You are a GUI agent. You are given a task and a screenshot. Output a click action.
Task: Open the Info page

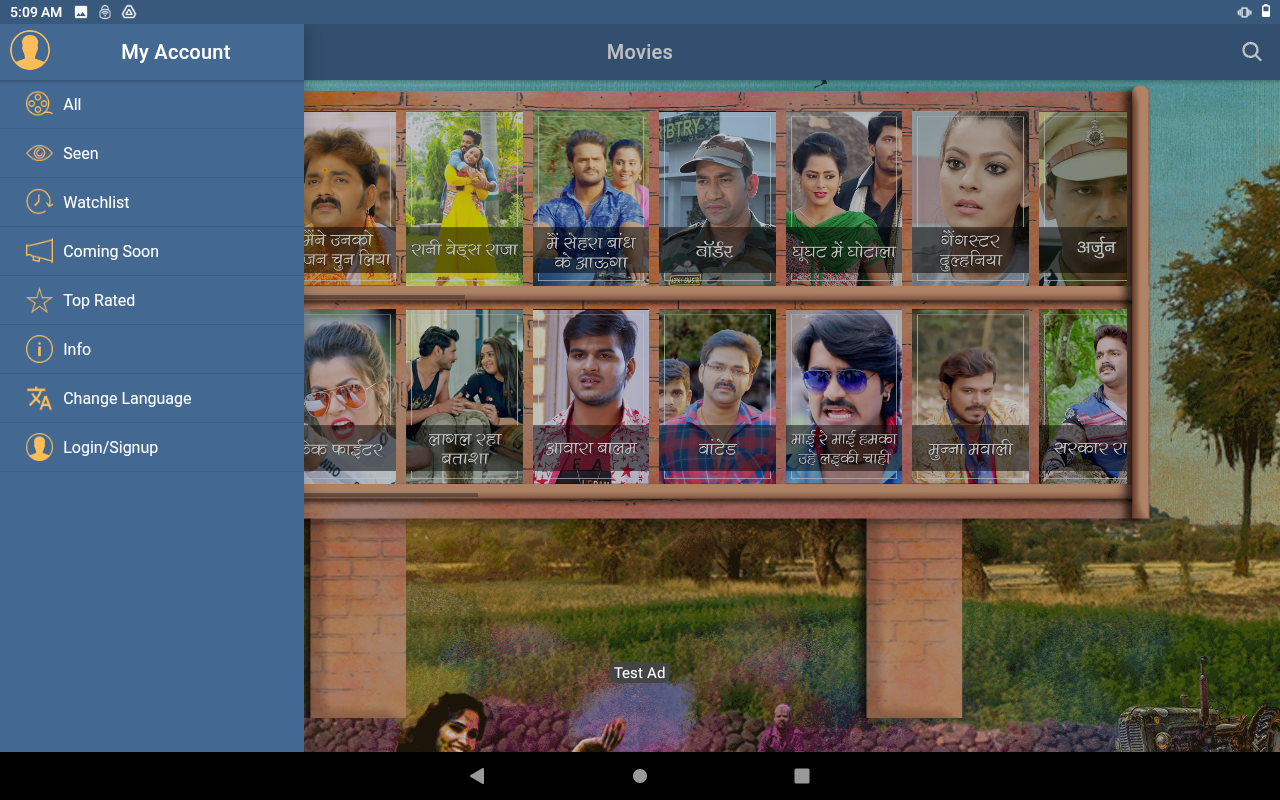[152, 349]
